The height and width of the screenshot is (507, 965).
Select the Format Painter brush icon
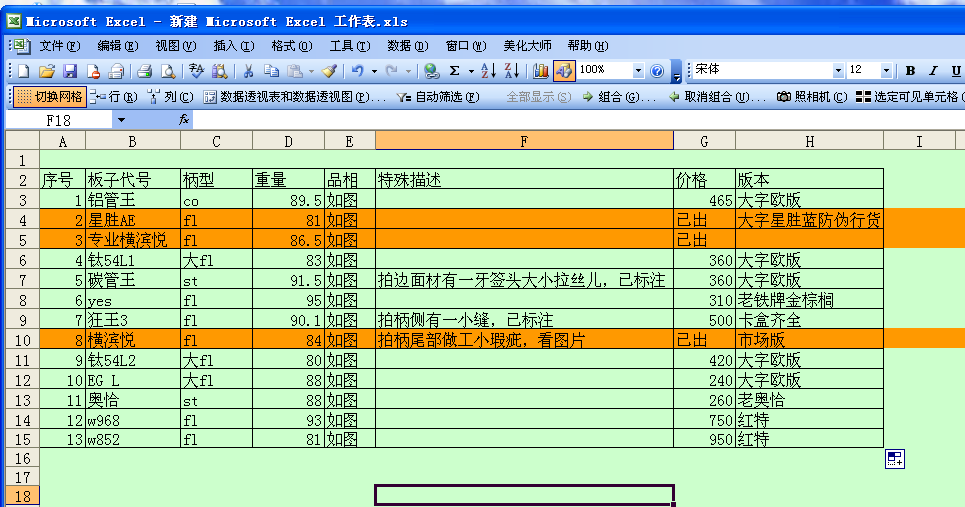329,71
